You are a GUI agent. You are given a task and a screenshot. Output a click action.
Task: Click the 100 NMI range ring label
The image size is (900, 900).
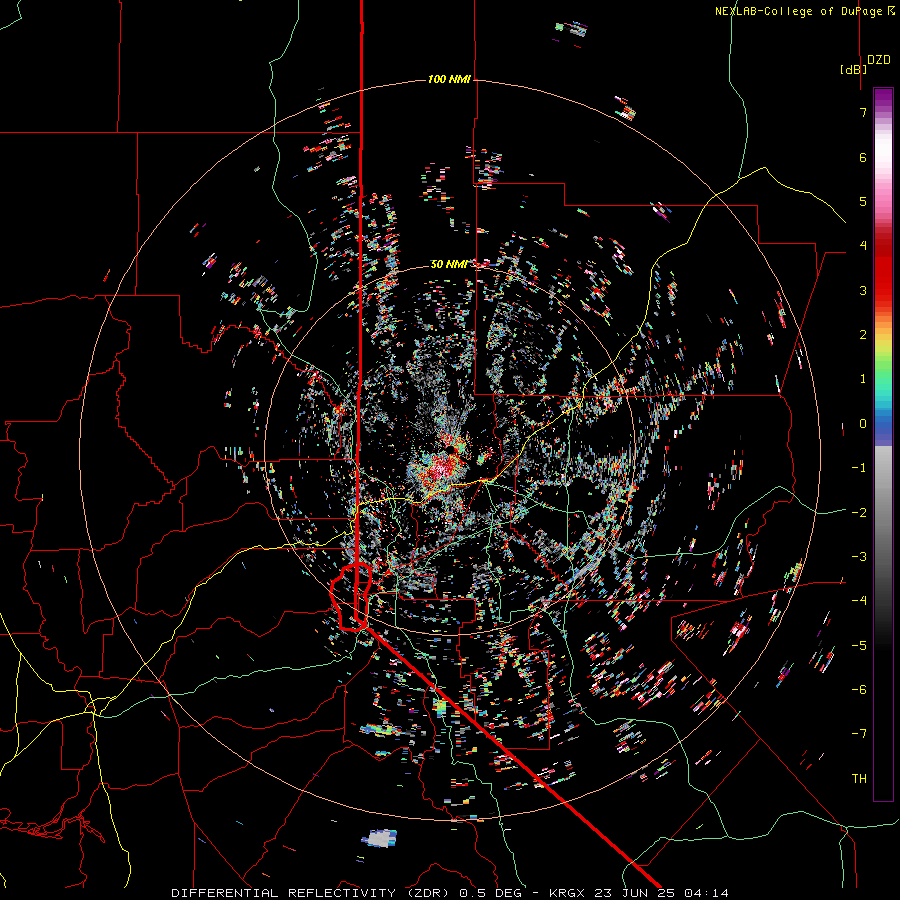[449, 79]
